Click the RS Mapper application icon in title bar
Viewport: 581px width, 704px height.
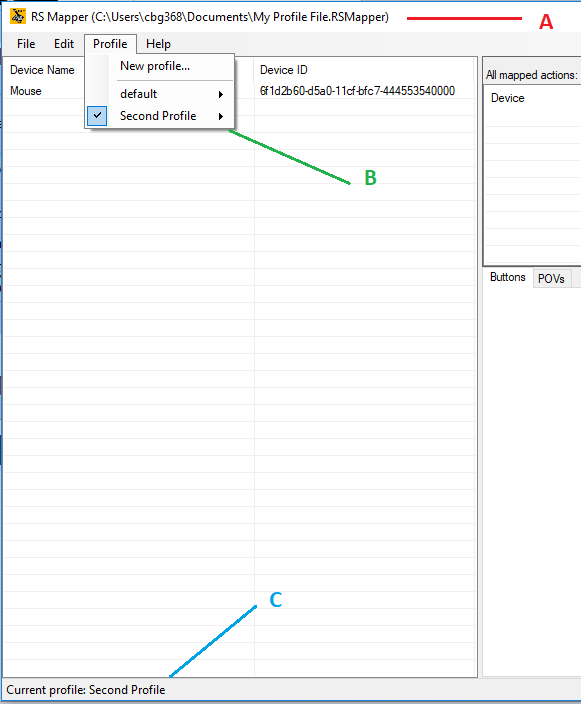pos(18,16)
